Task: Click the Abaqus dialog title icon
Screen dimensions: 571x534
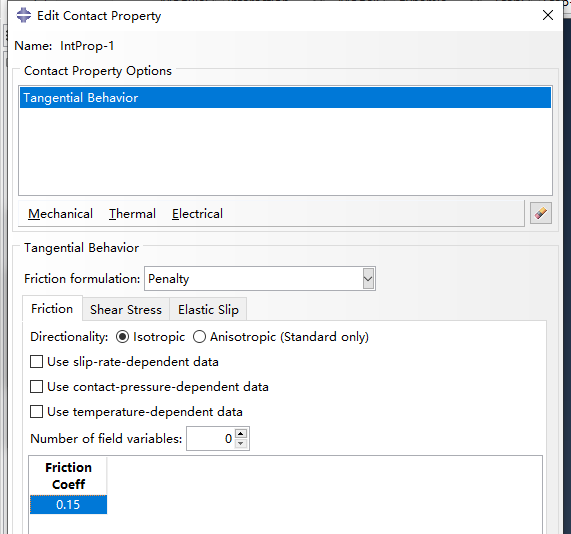Action: (x=24, y=15)
